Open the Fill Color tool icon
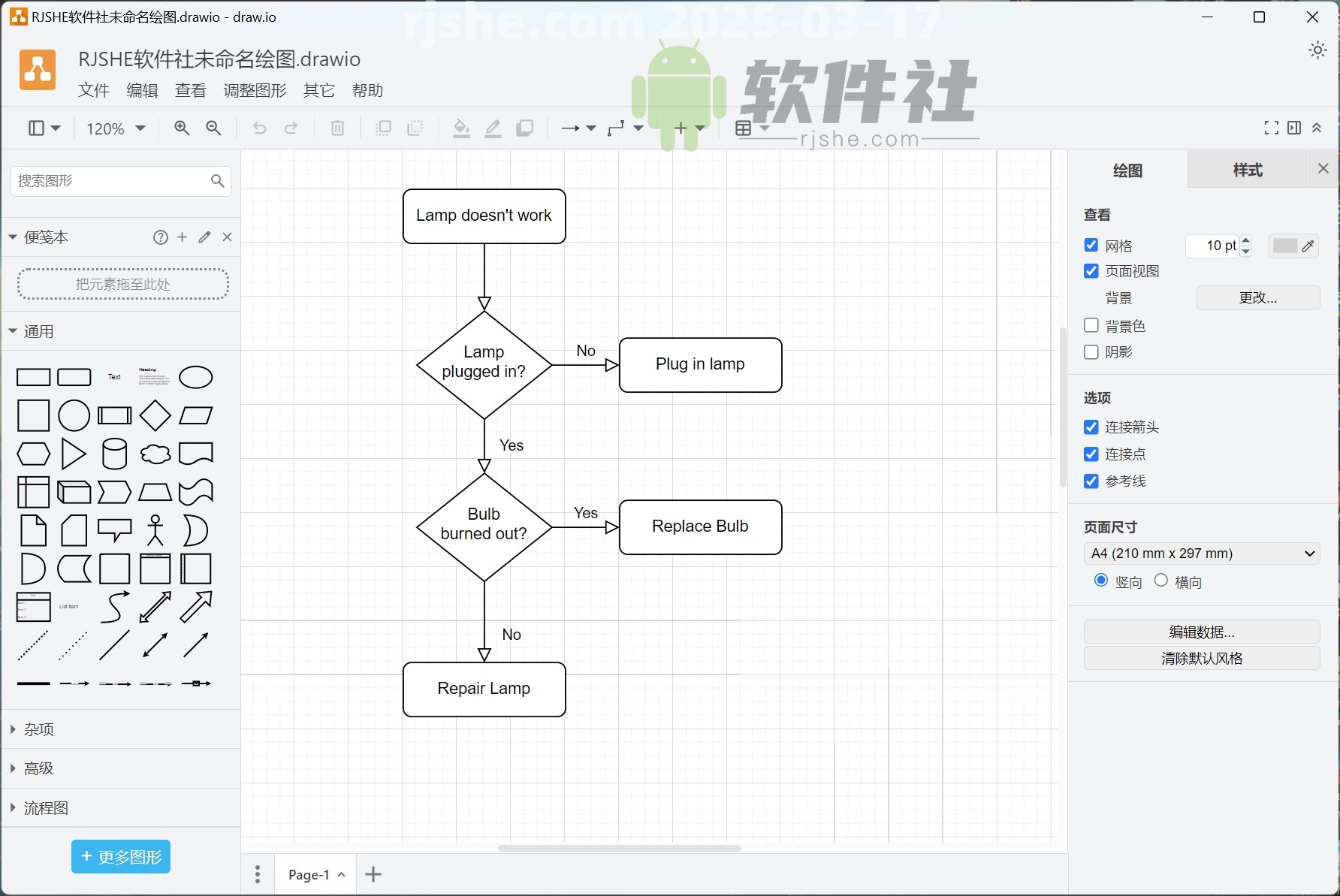The width and height of the screenshot is (1340, 896). (x=461, y=128)
